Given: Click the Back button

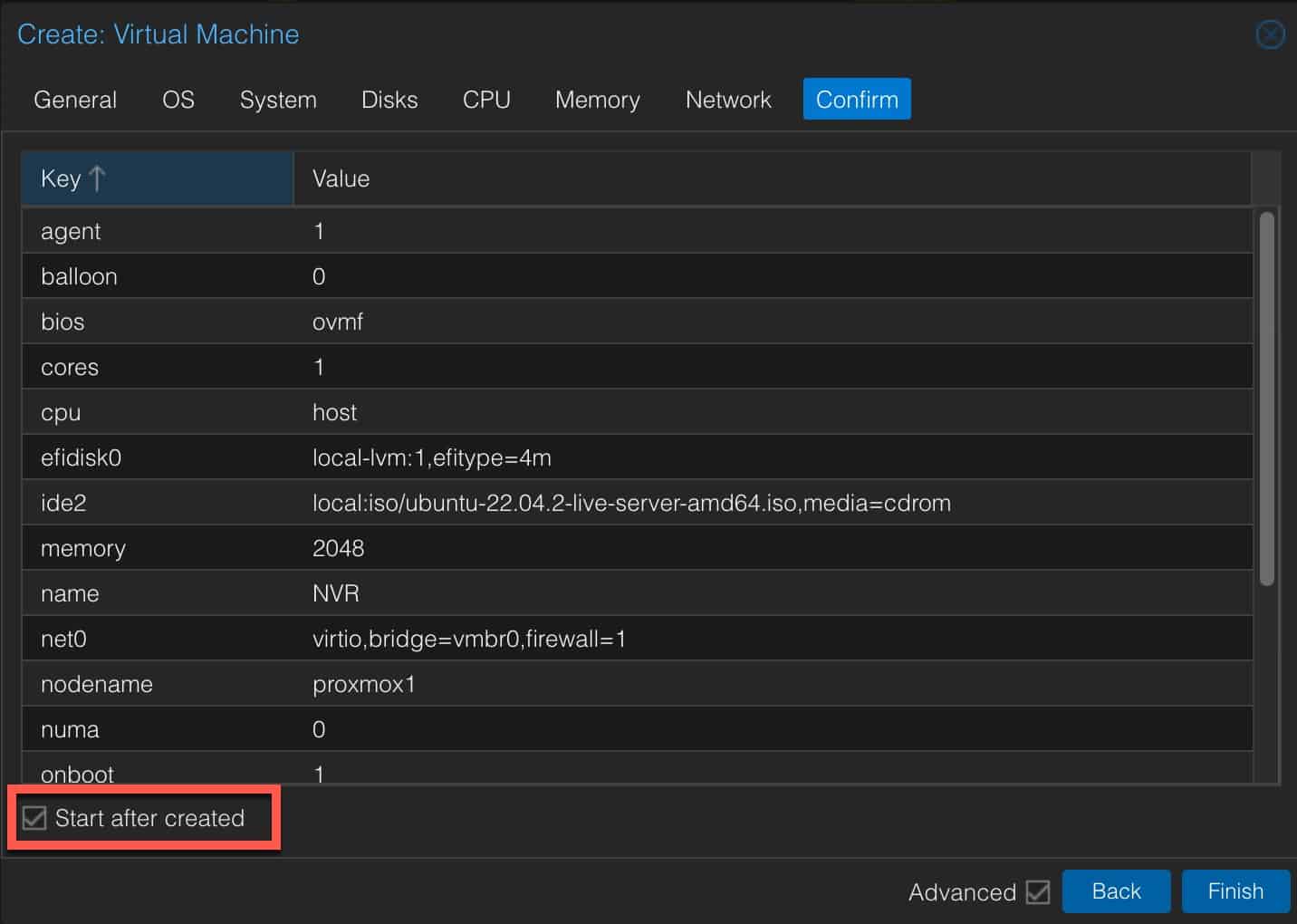Looking at the screenshot, I should pyautogui.click(x=1116, y=891).
